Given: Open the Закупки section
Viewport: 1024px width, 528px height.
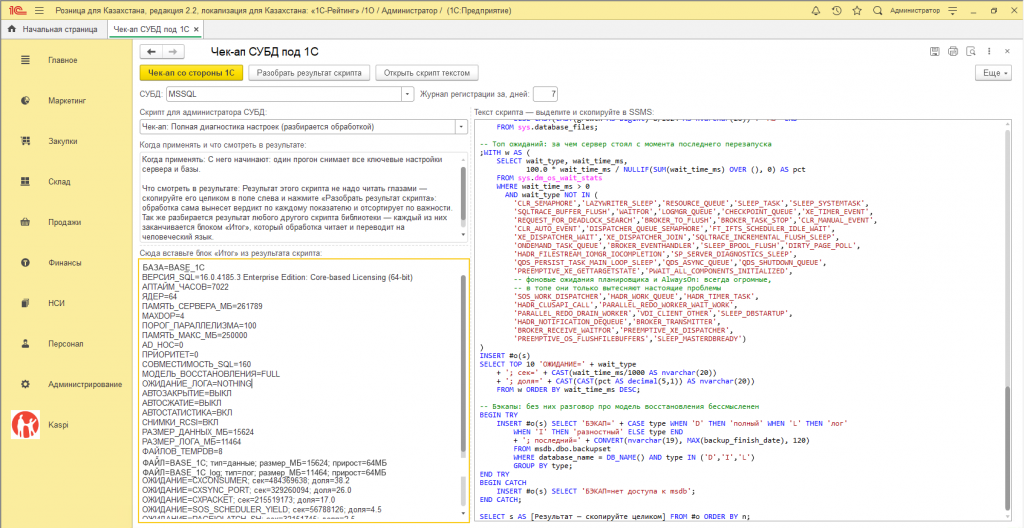Looking at the screenshot, I should pyautogui.click(x=63, y=141).
